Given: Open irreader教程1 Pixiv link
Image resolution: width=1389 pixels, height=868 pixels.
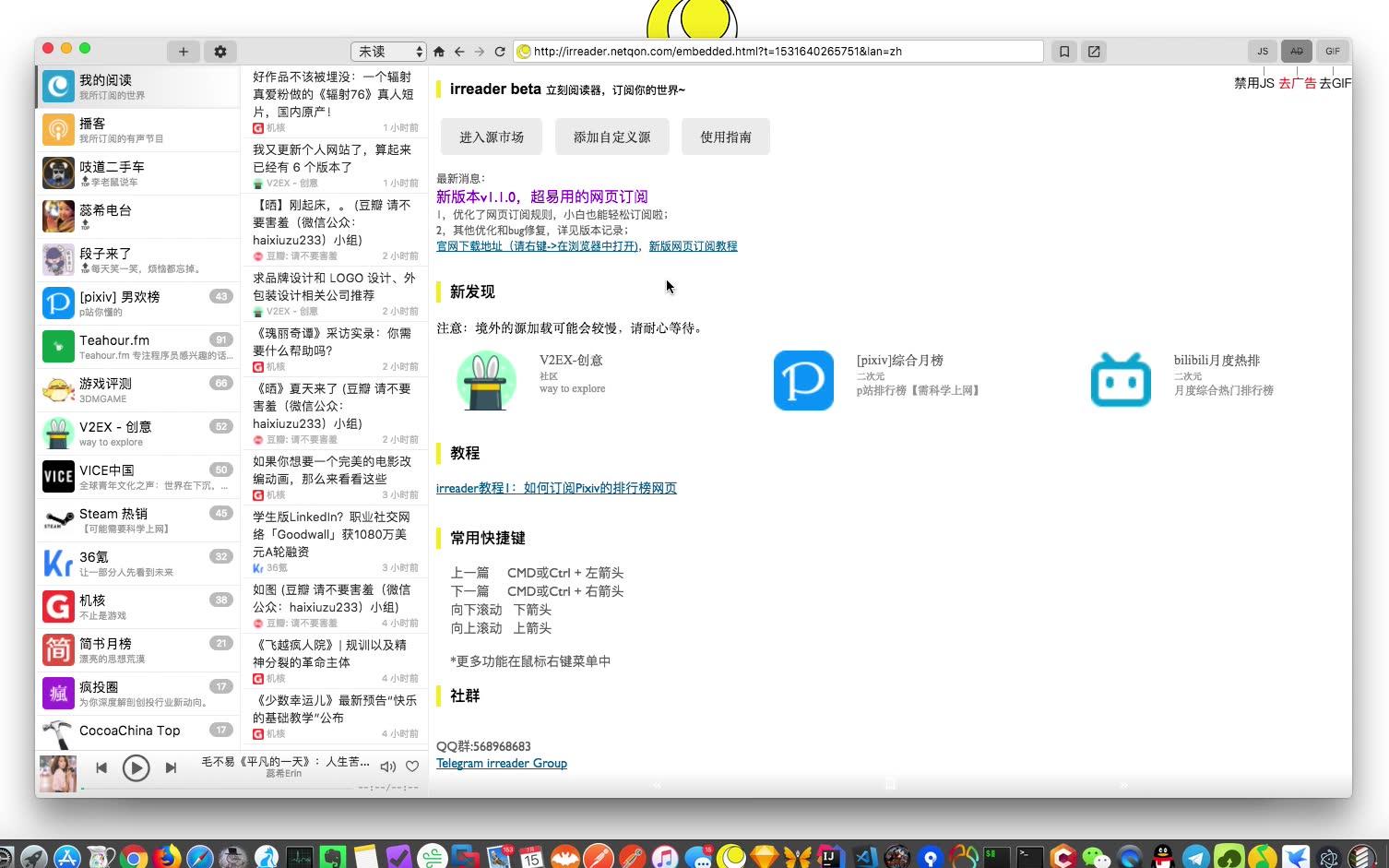Looking at the screenshot, I should tap(556, 488).
